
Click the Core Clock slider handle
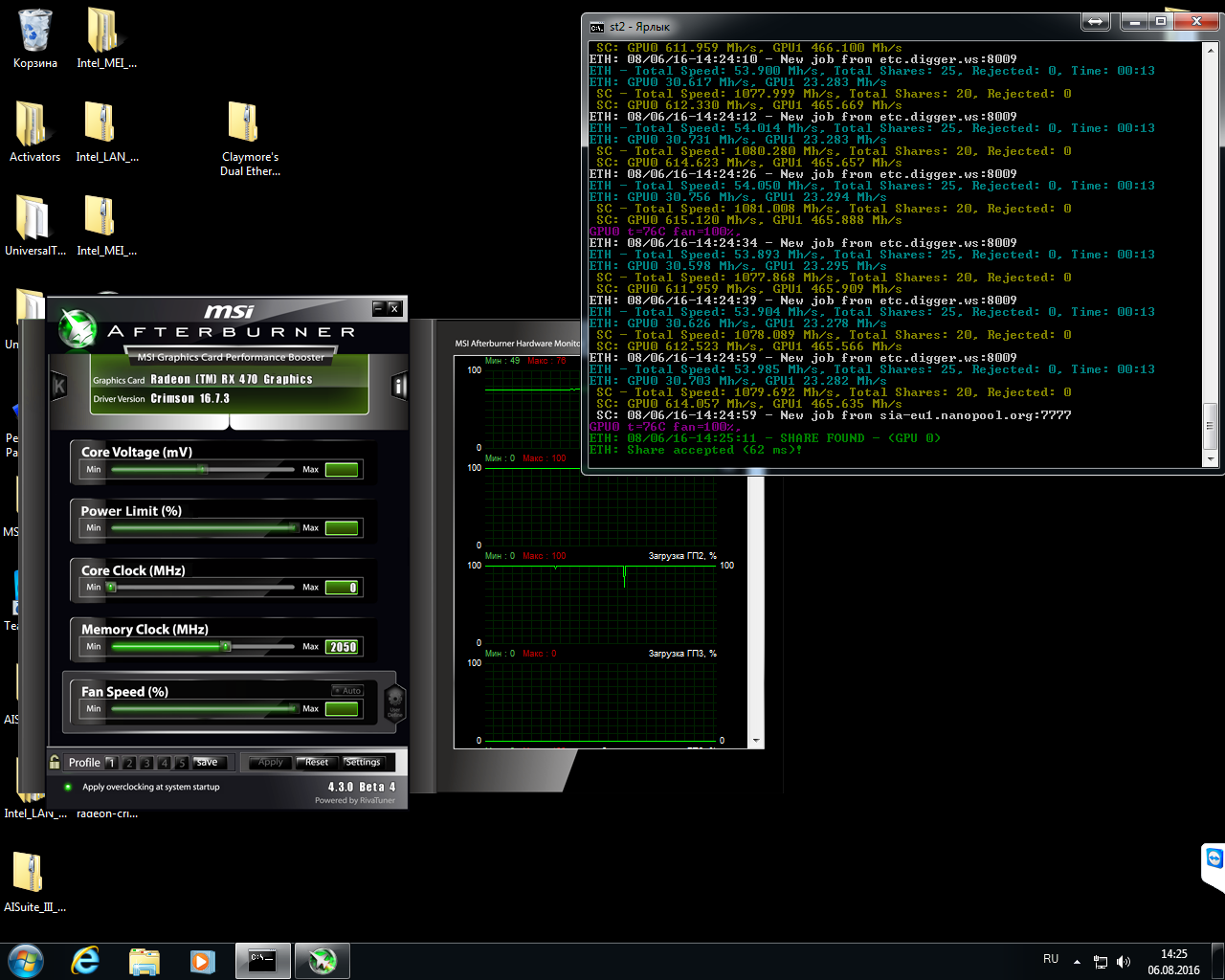(111, 587)
